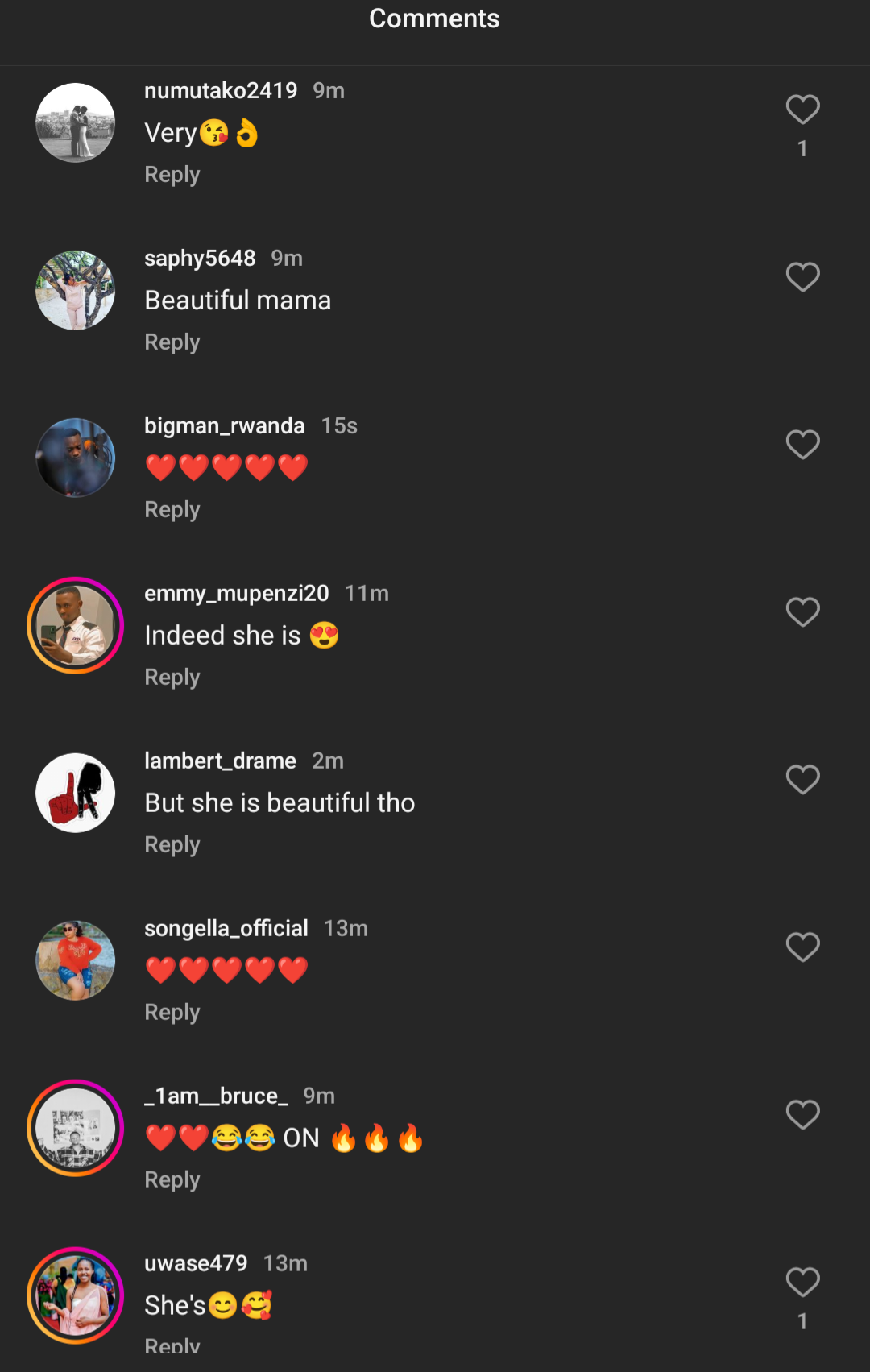Like bigman_rwanda's hearts comment
The width and height of the screenshot is (870, 1372).
click(x=802, y=445)
